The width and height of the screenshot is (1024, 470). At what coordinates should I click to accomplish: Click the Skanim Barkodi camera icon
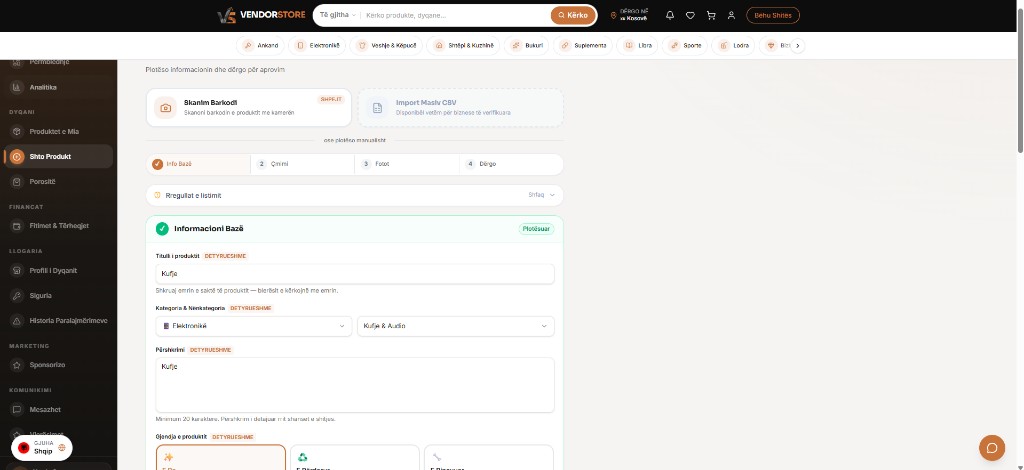click(x=165, y=108)
